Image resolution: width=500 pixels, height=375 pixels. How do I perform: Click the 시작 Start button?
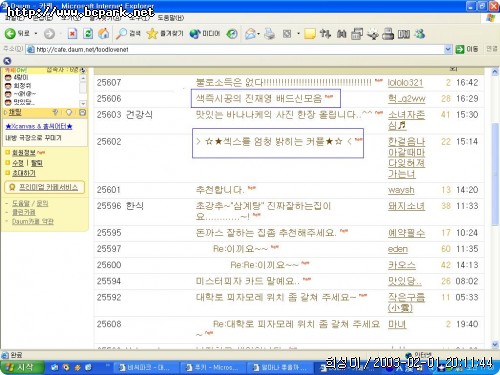tap(21, 367)
